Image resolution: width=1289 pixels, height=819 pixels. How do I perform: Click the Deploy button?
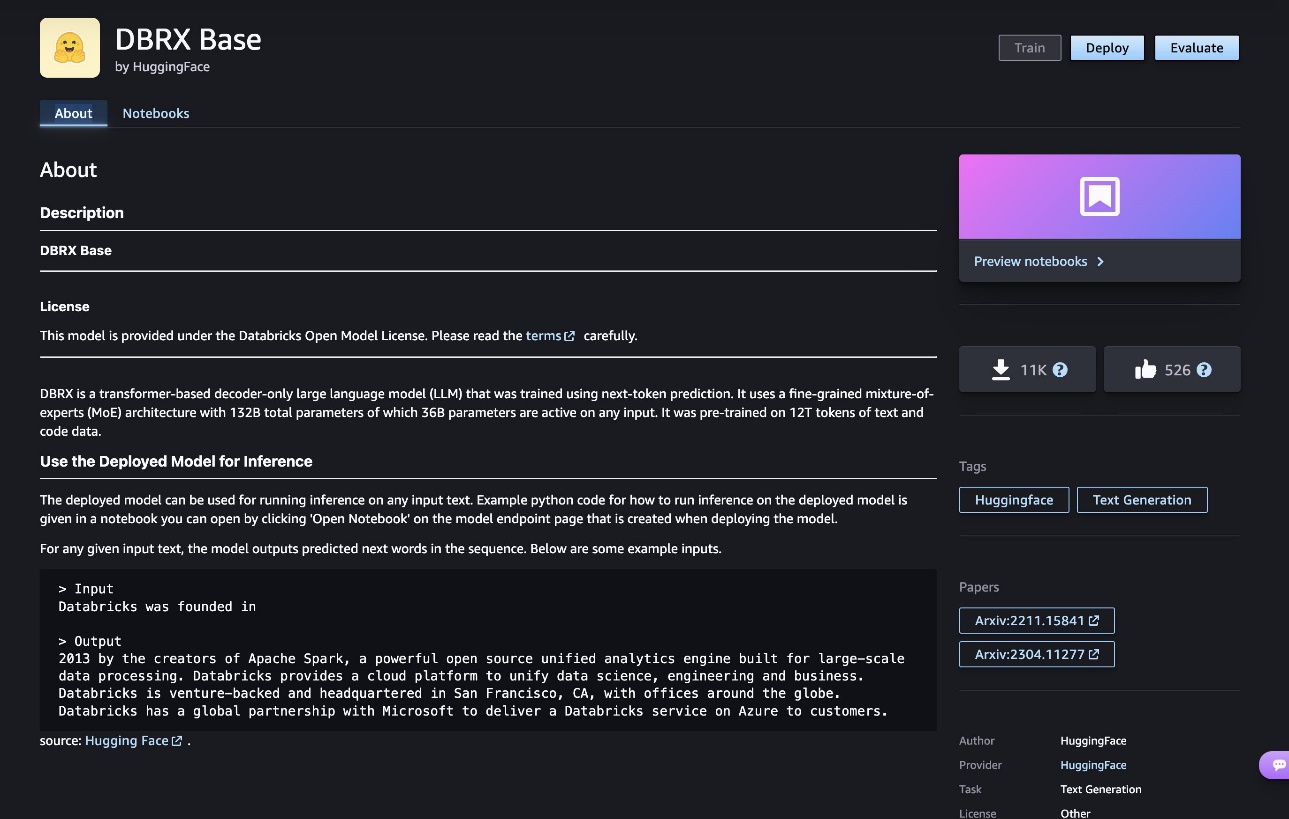pyautogui.click(x=1107, y=48)
